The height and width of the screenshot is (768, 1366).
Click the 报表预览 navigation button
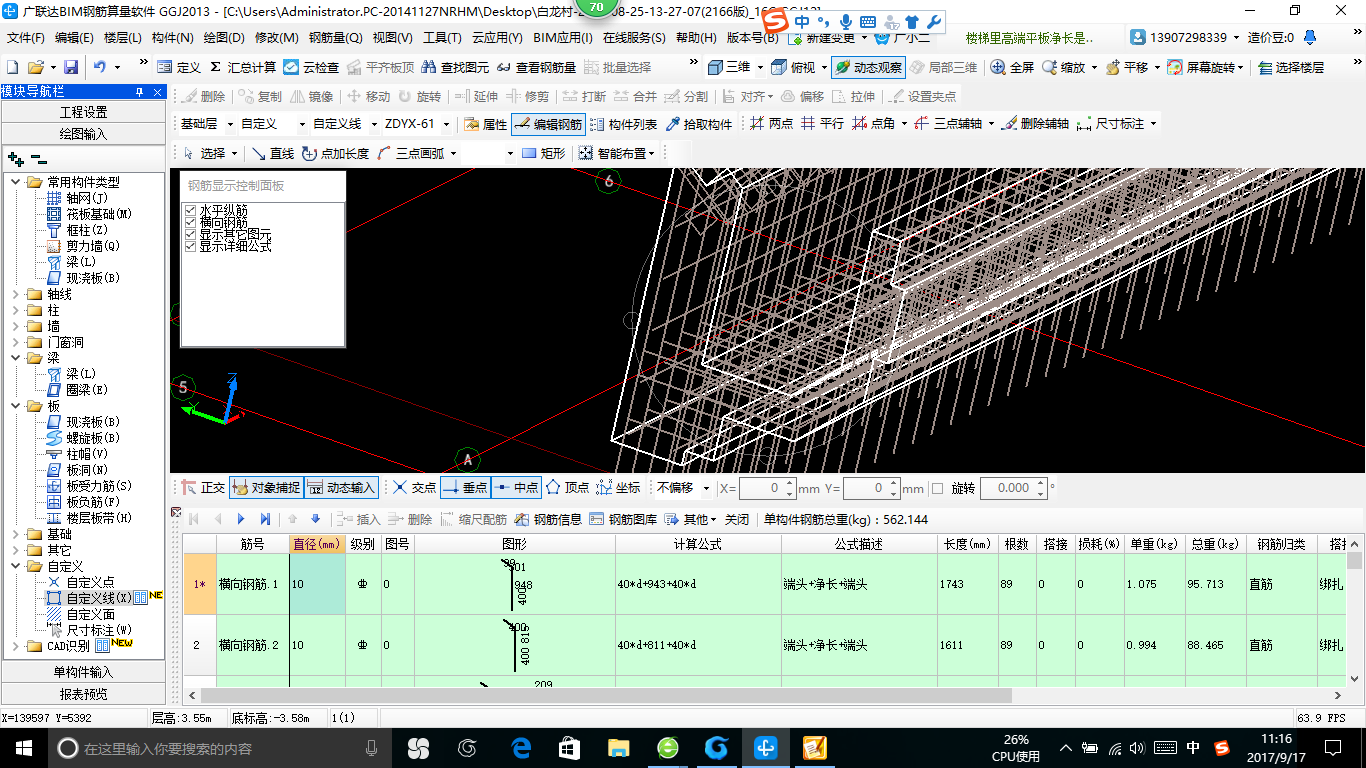[83, 694]
